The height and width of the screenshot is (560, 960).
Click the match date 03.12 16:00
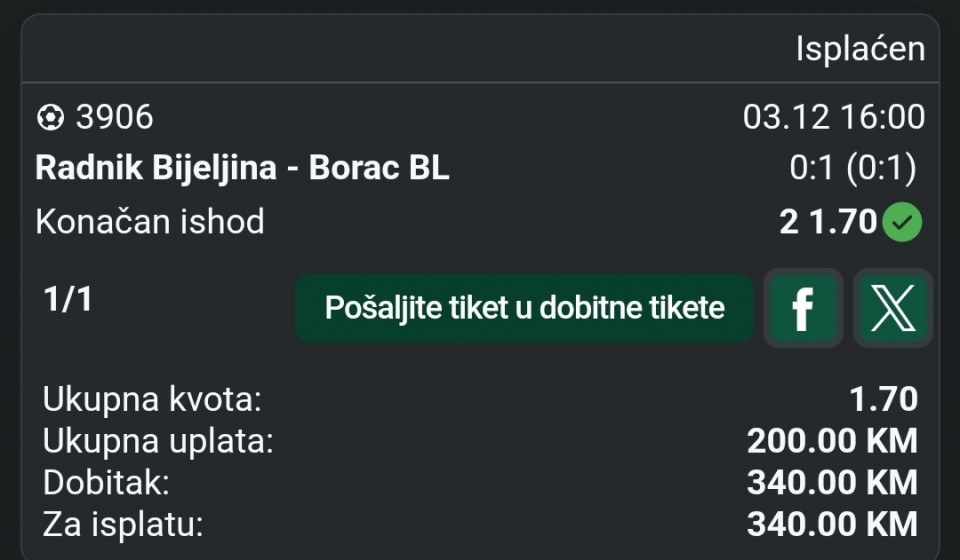(833, 118)
